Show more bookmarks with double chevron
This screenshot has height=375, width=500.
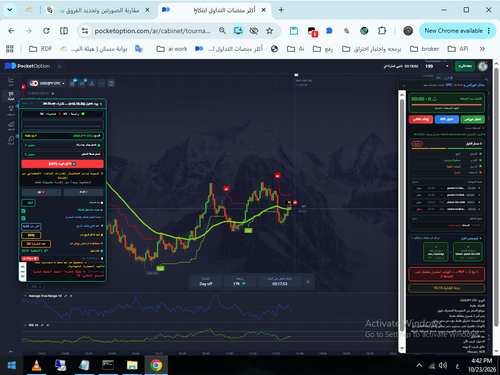482,49
